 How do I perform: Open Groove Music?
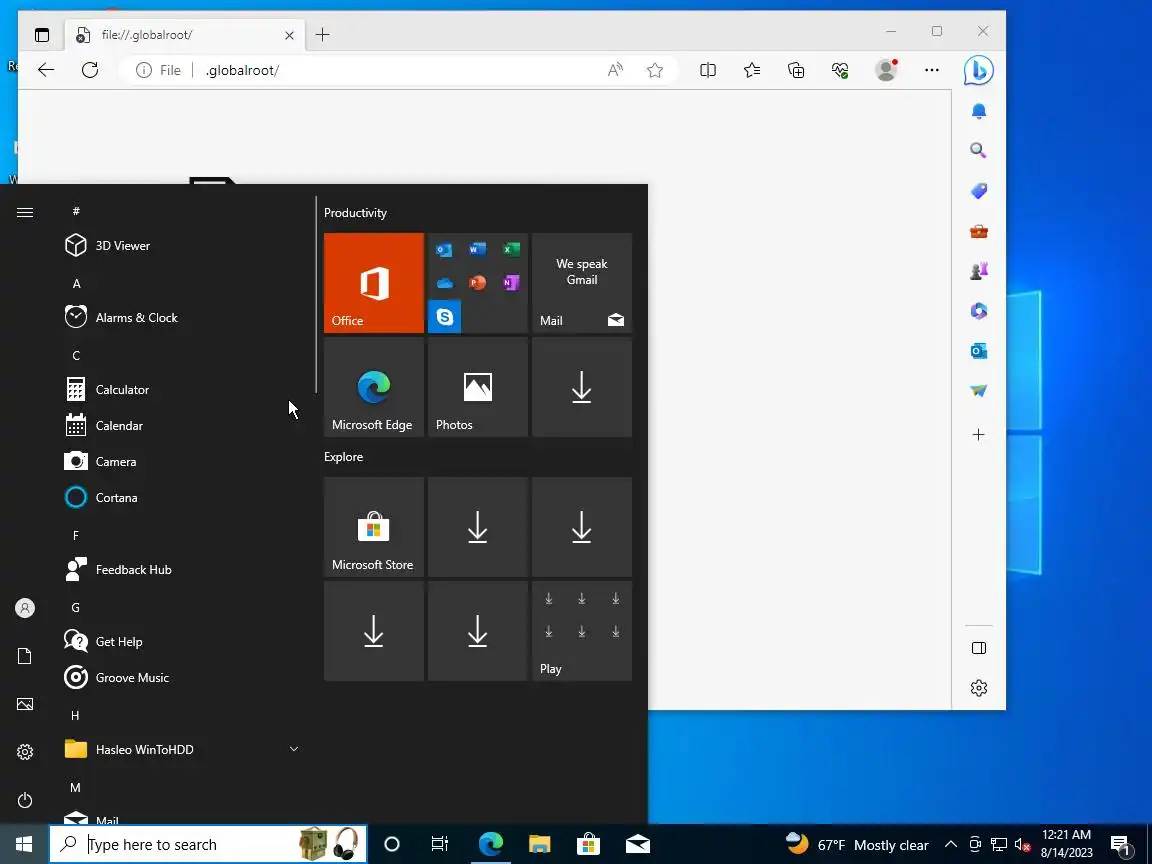coord(180,677)
